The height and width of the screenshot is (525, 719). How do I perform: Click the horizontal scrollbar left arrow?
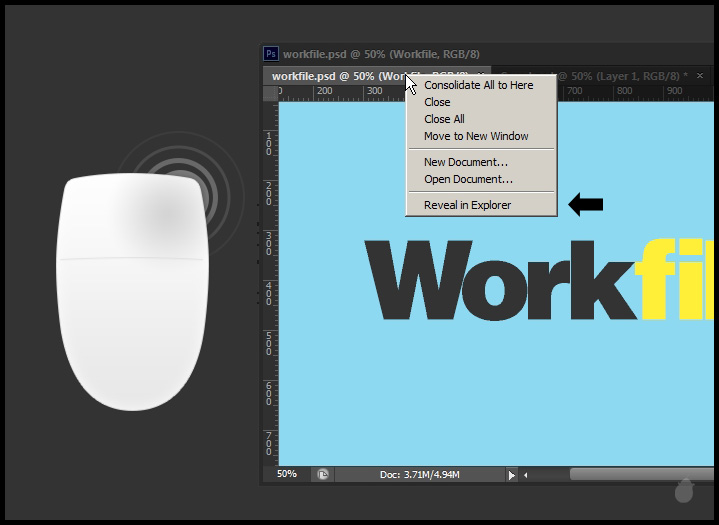coord(527,475)
